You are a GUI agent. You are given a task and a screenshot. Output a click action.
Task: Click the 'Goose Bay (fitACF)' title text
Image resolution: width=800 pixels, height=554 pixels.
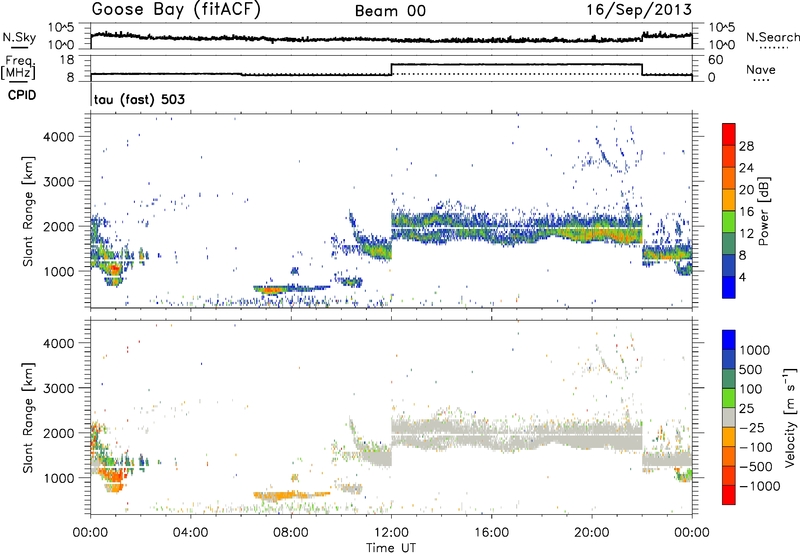[176, 10]
